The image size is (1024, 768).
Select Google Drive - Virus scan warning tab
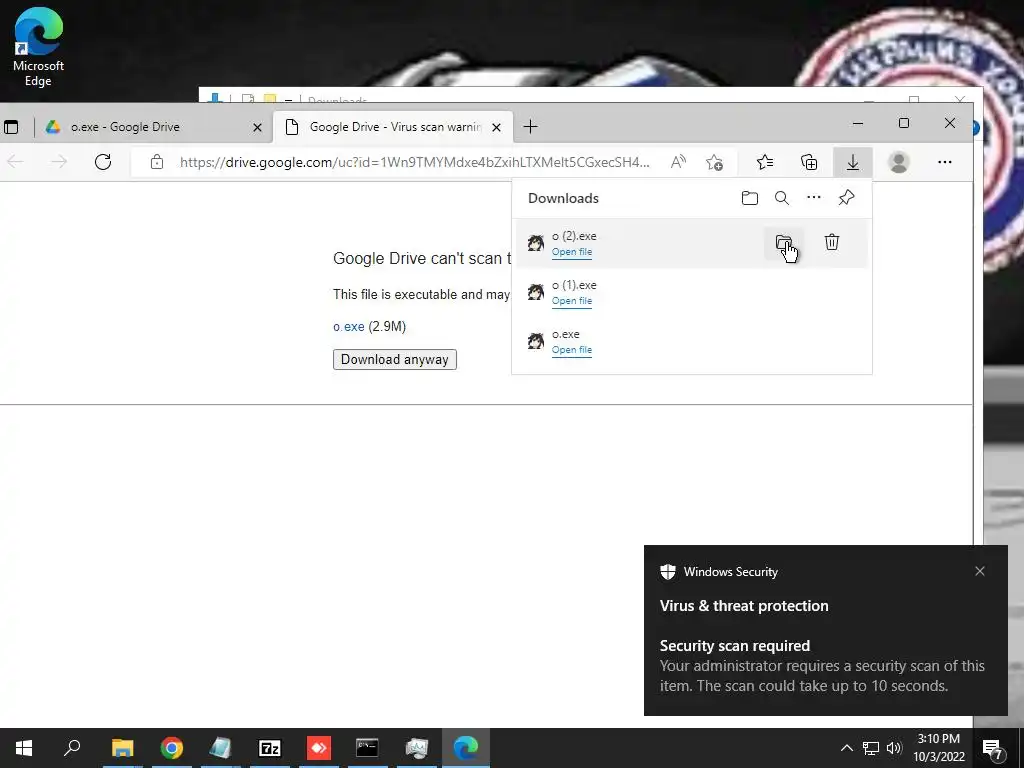pos(394,127)
